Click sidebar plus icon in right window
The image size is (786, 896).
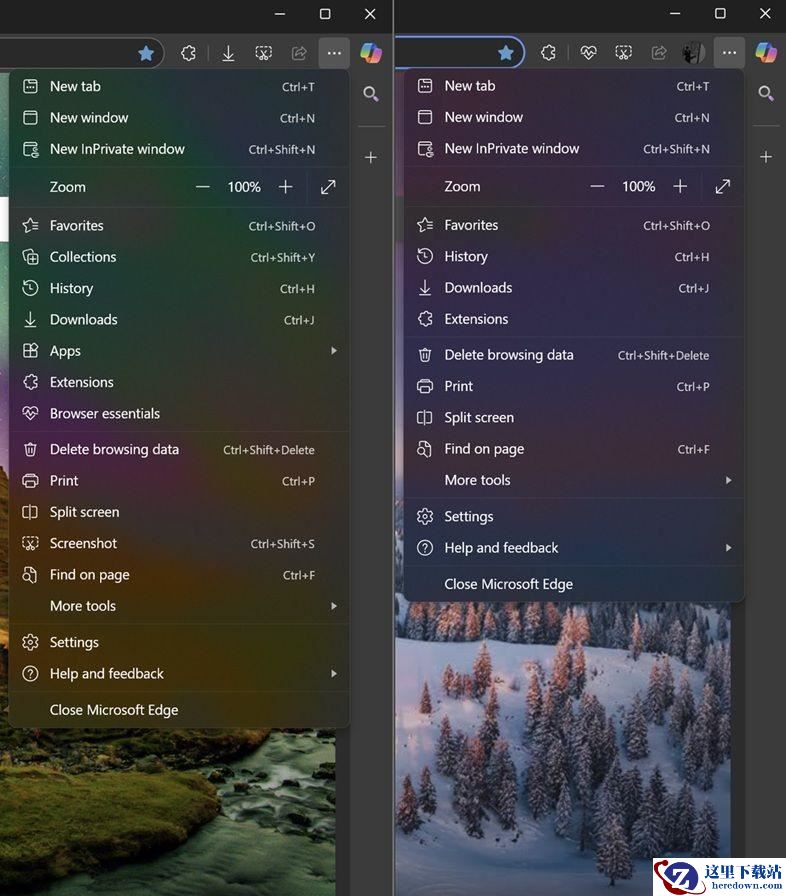(766, 157)
